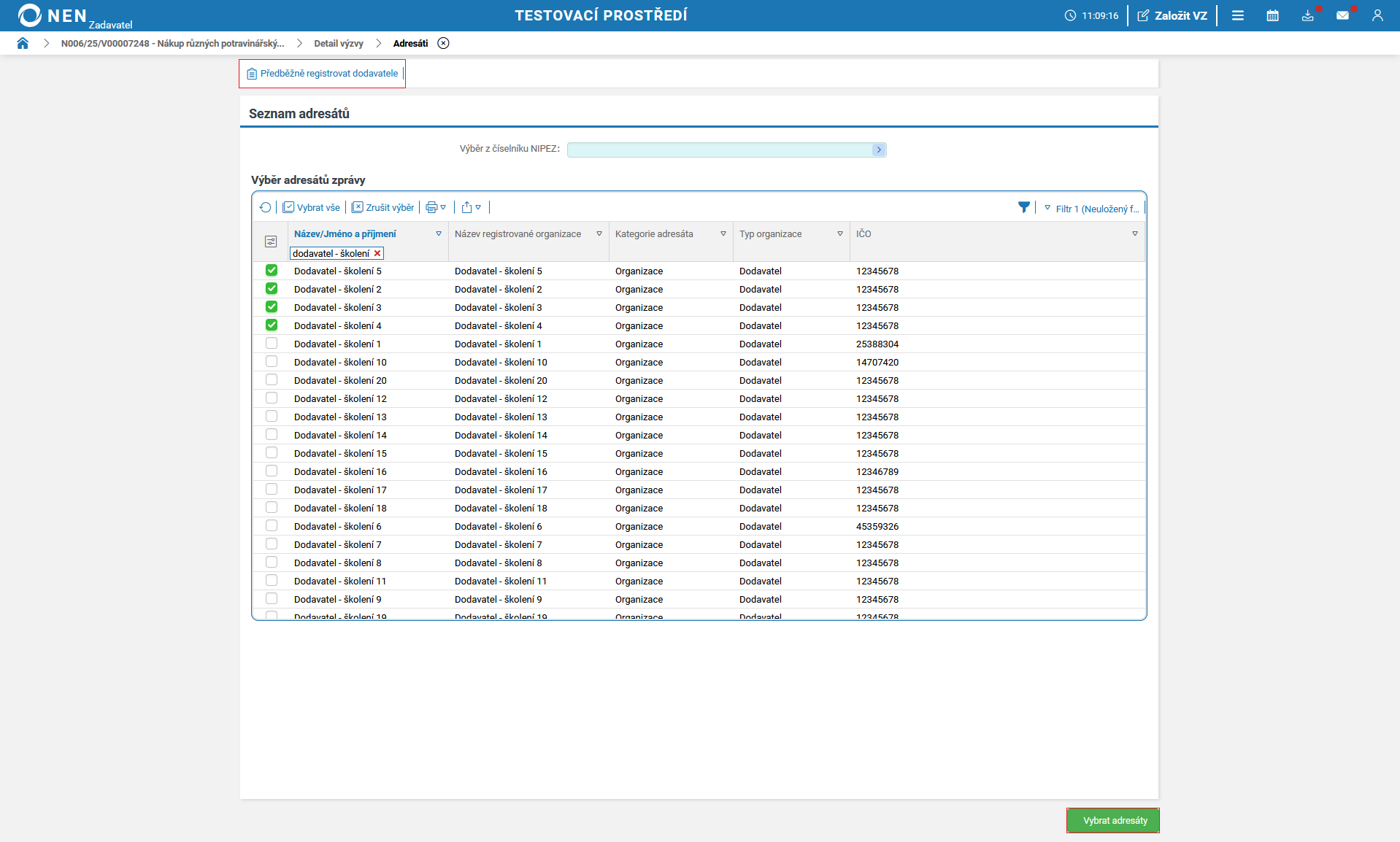
Task: Click the green Vybrat adresáty button
Action: point(1113,821)
